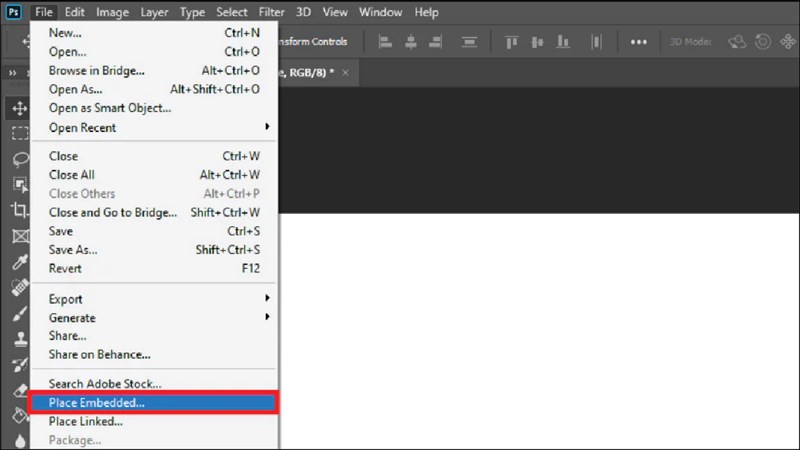This screenshot has height=450, width=800.
Task: Click Align top edges icon
Action: (511, 42)
